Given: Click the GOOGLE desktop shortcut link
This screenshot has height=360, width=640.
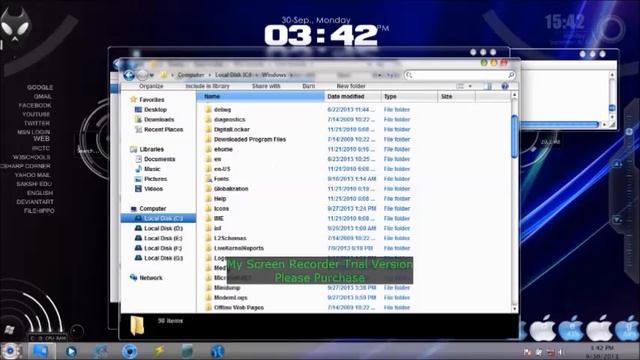Looking at the screenshot, I should pos(40,87).
